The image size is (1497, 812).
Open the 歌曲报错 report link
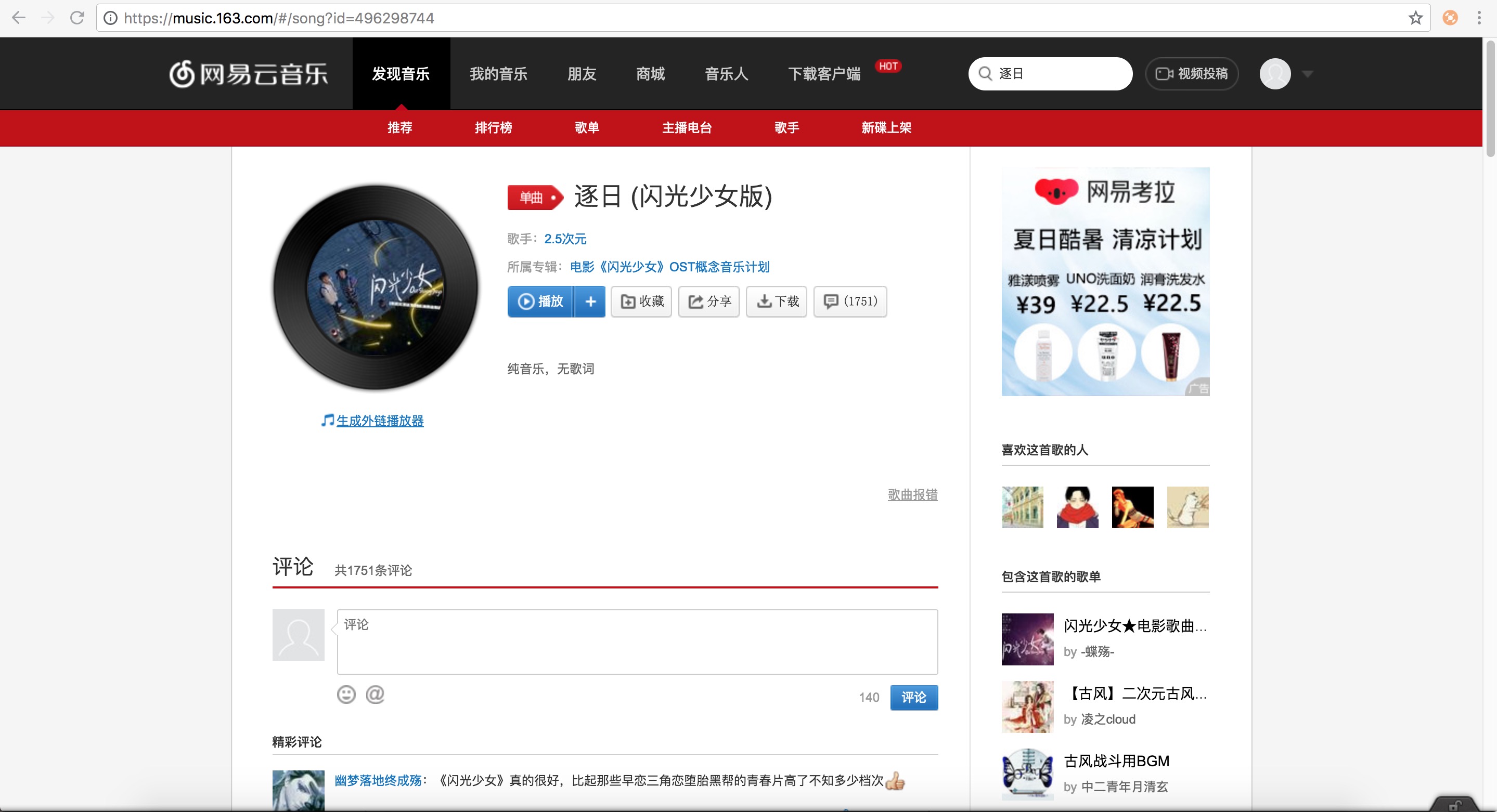[x=912, y=495]
